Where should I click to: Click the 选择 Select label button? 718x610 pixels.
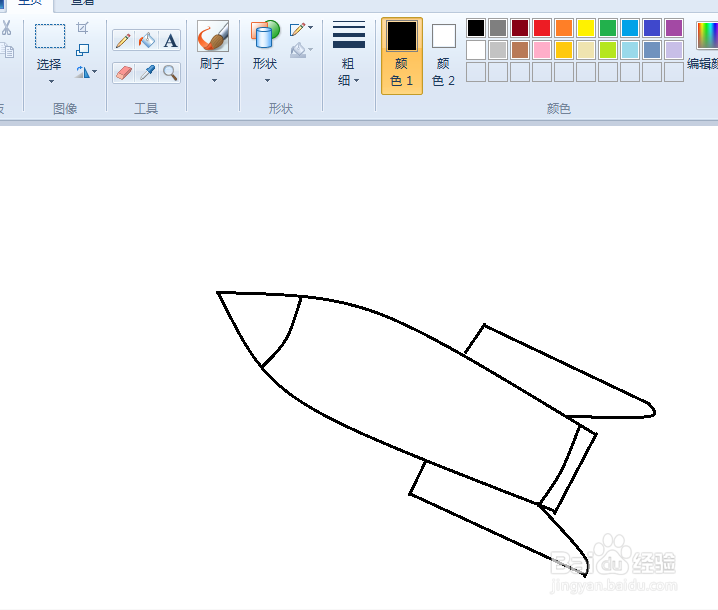pos(49,65)
